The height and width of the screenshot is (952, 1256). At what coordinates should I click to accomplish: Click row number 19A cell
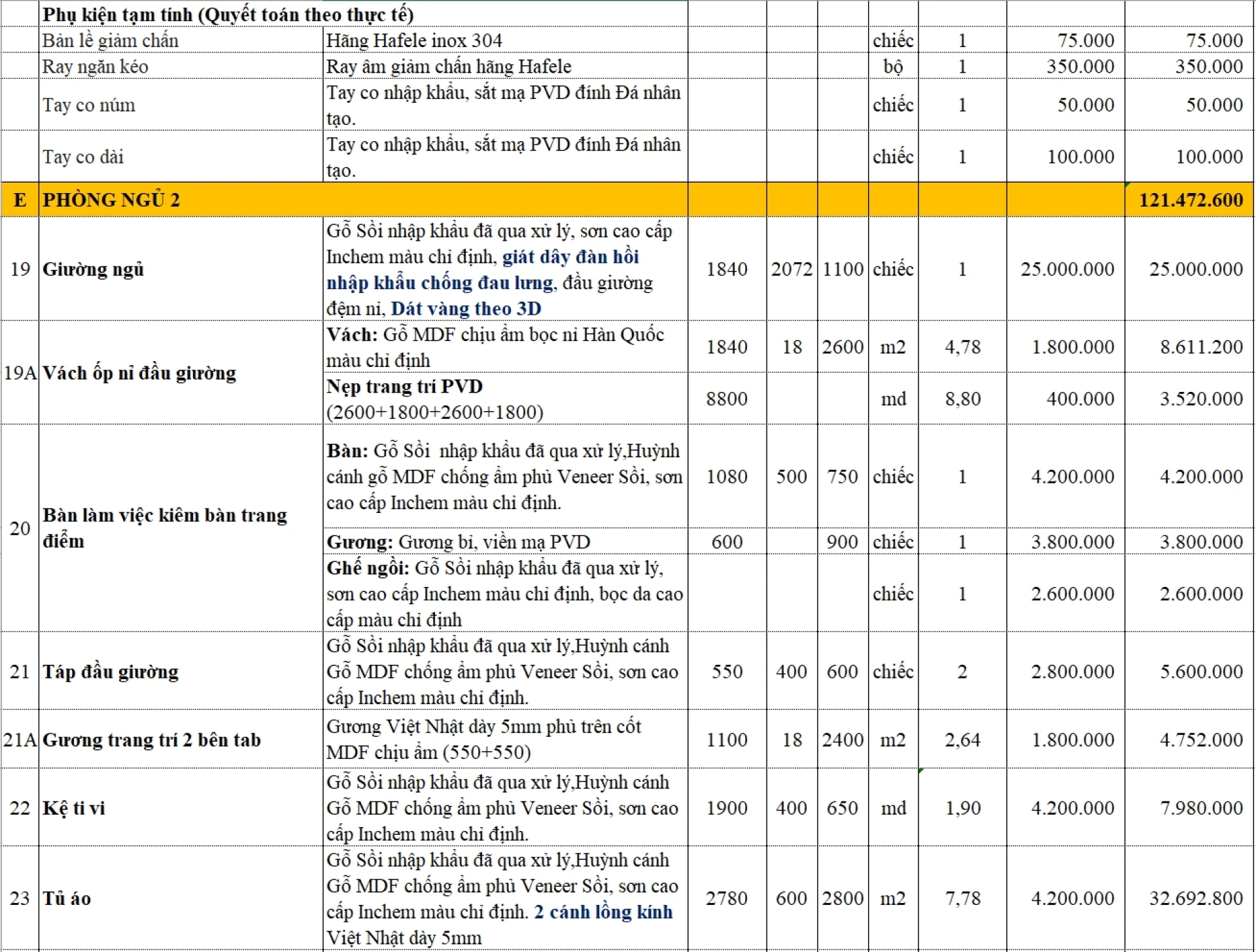click(x=20, y=373)
